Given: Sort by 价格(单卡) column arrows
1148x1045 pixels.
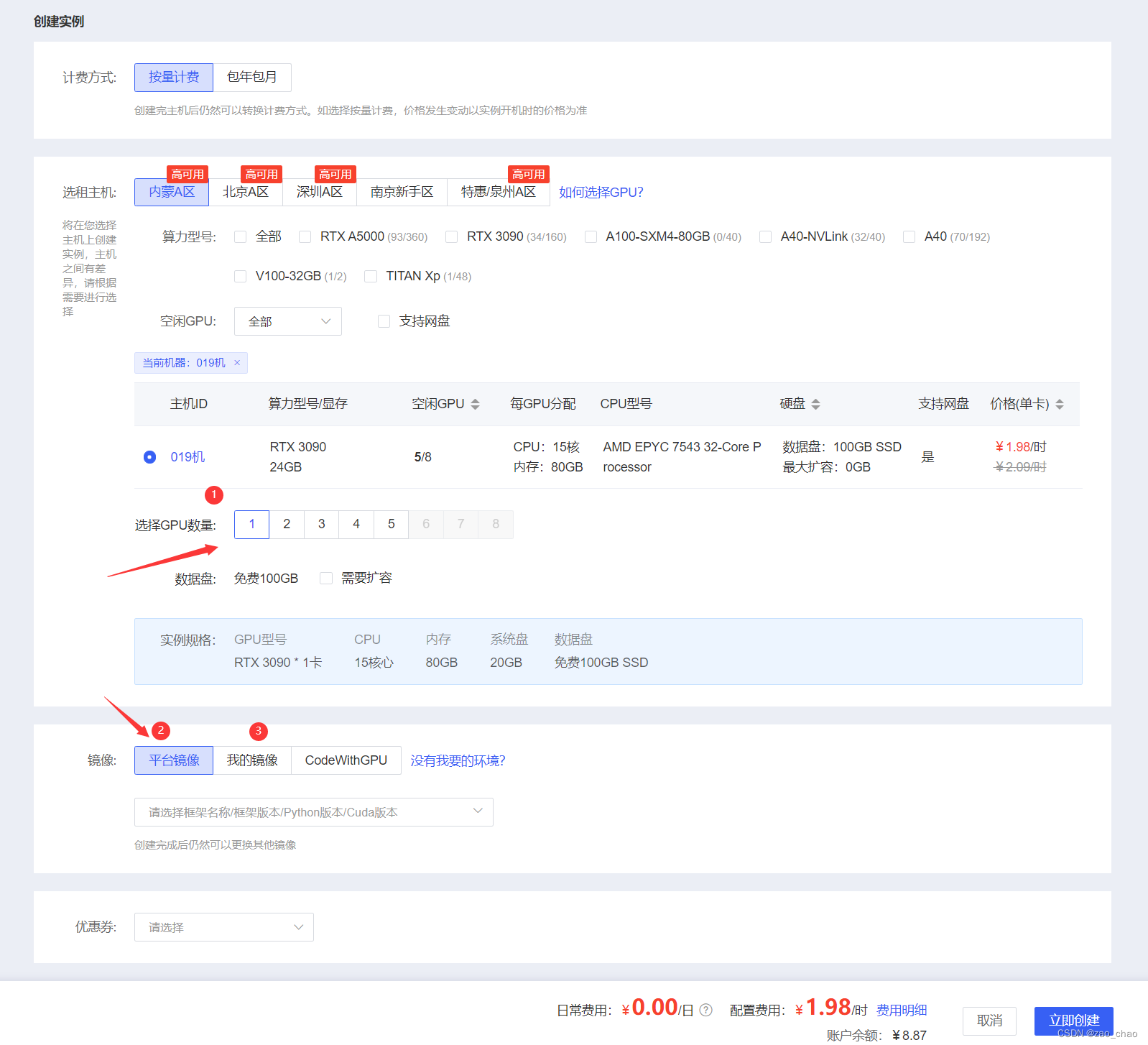Looking at the screenshot, I should (1060, 405).
